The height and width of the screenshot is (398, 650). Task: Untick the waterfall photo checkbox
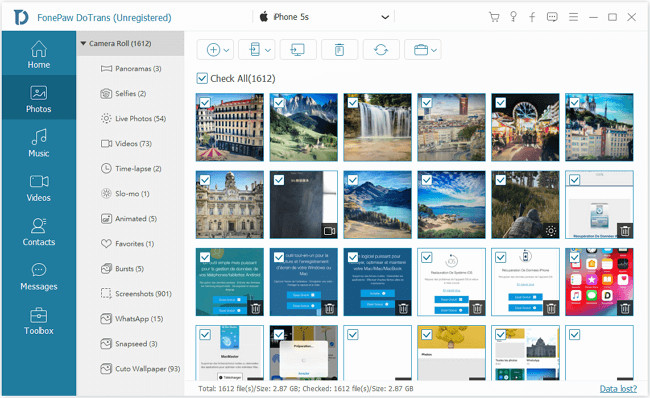[x=353, y=102]
